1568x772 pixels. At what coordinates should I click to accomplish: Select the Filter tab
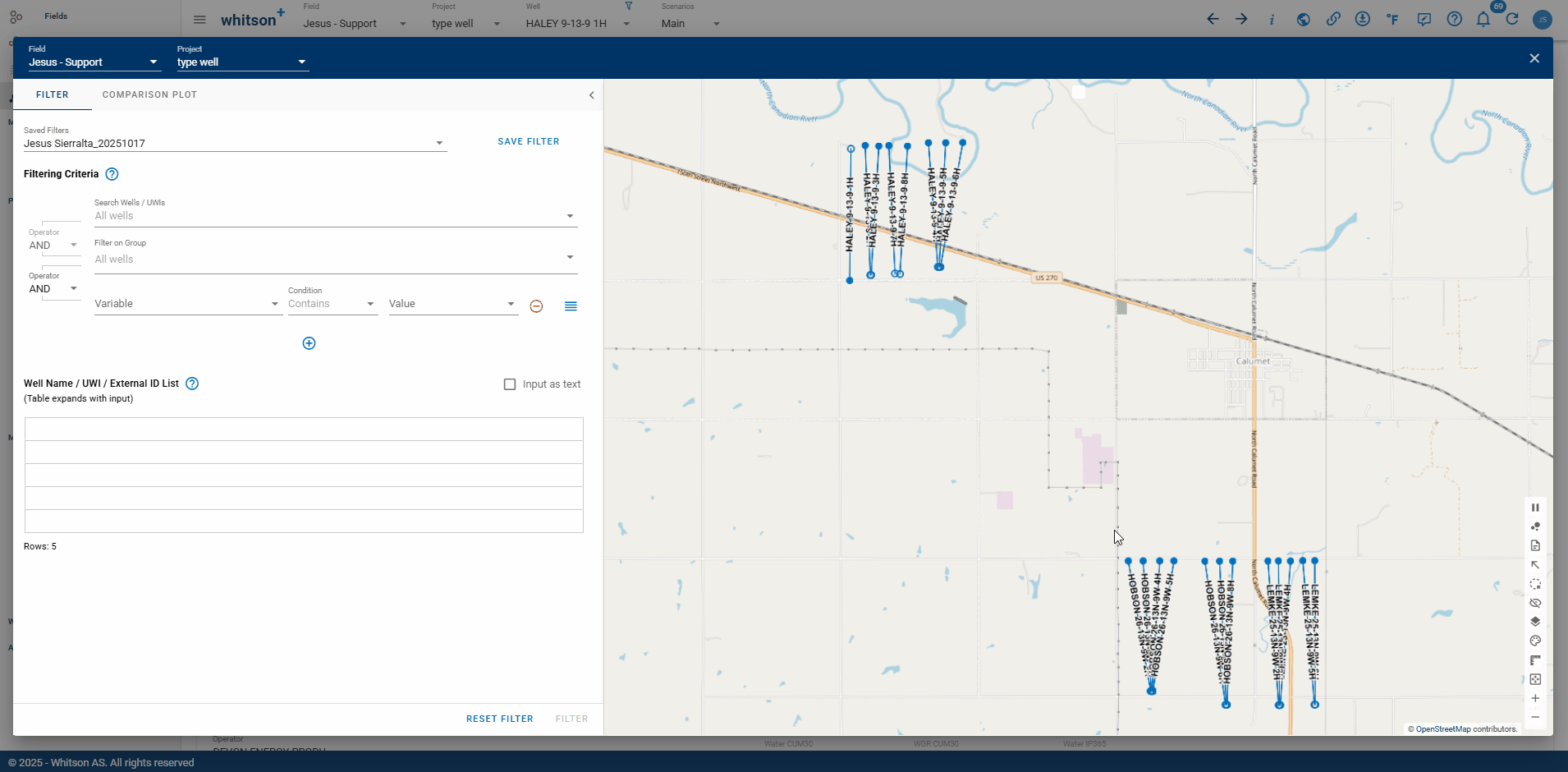point(53,94)
